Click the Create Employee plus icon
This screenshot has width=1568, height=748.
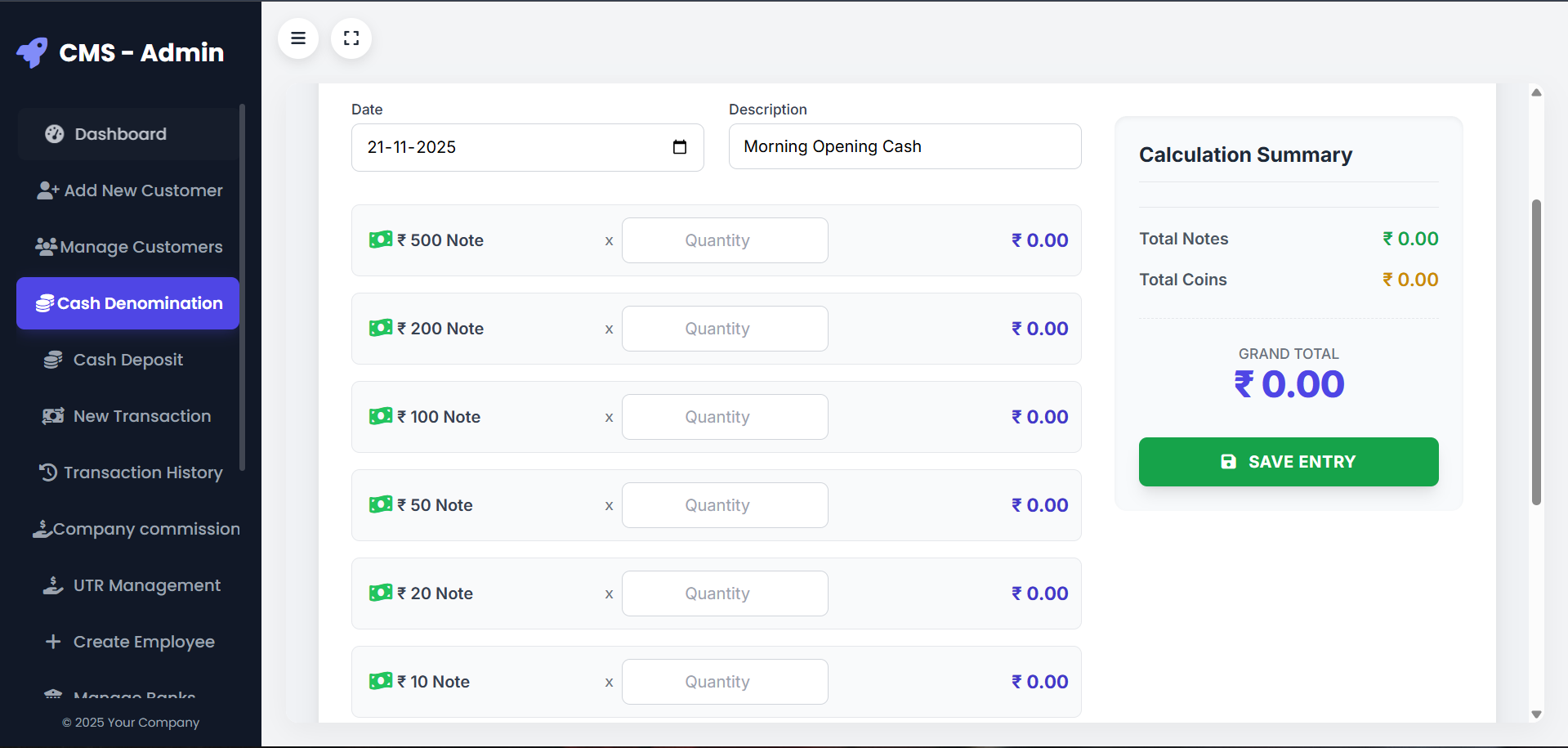click(53, 642)
